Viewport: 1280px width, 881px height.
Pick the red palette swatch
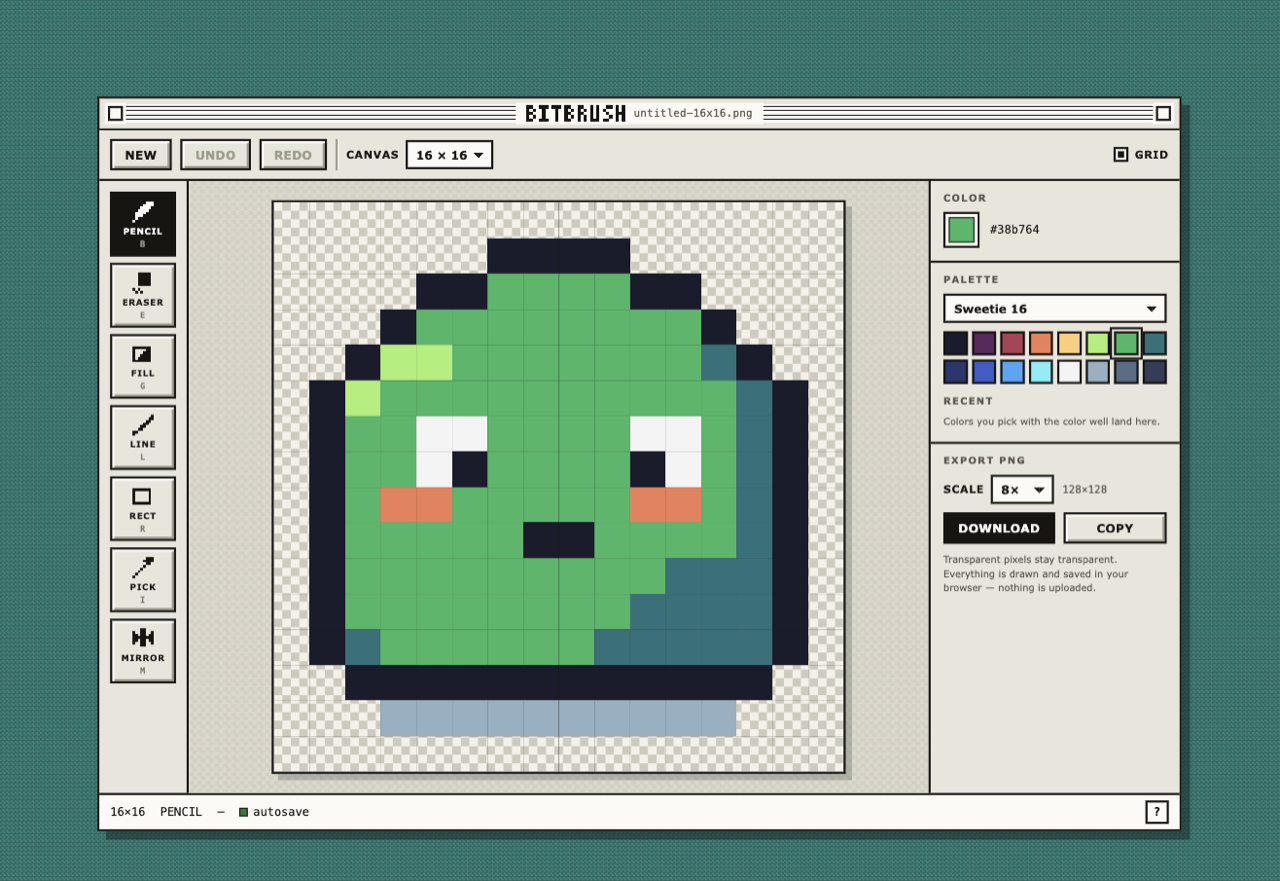(1013, 343)
